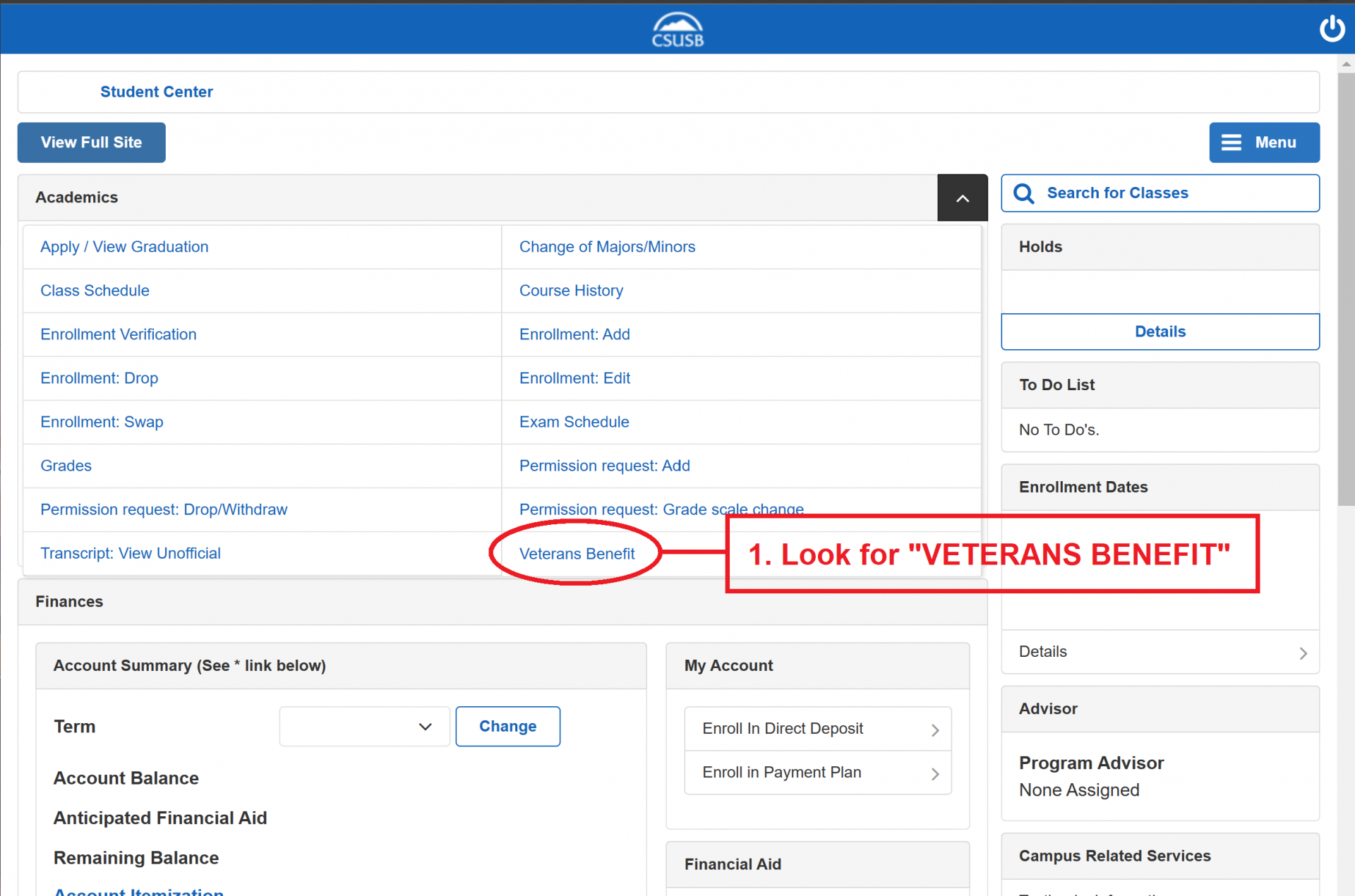Open the Veterans Benefit link
Viewport: 1355px width, 896px height.
[x=577, y=554]
